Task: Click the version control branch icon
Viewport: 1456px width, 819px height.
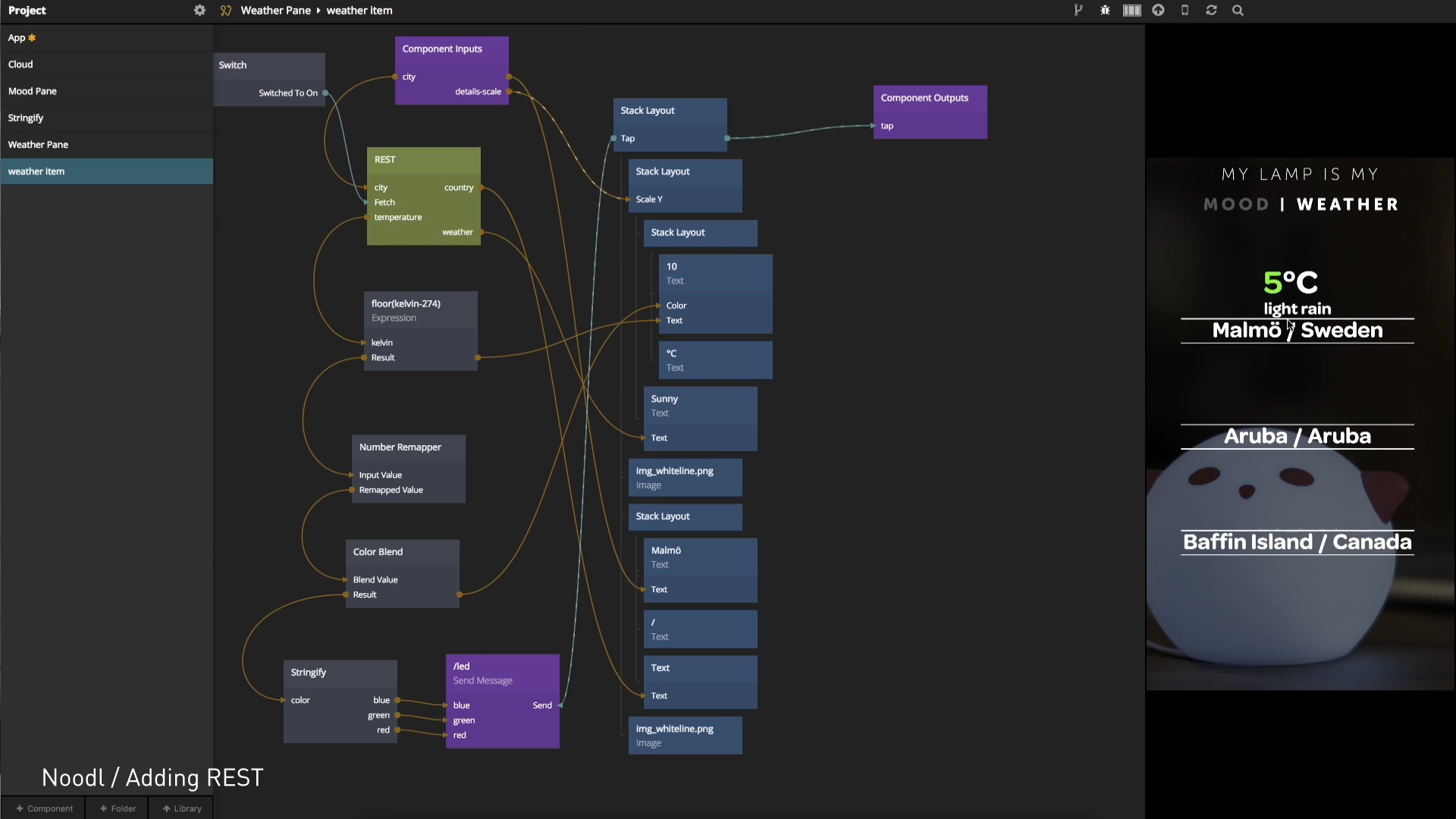Action: pyautogui.click(x=1078, y=11)
